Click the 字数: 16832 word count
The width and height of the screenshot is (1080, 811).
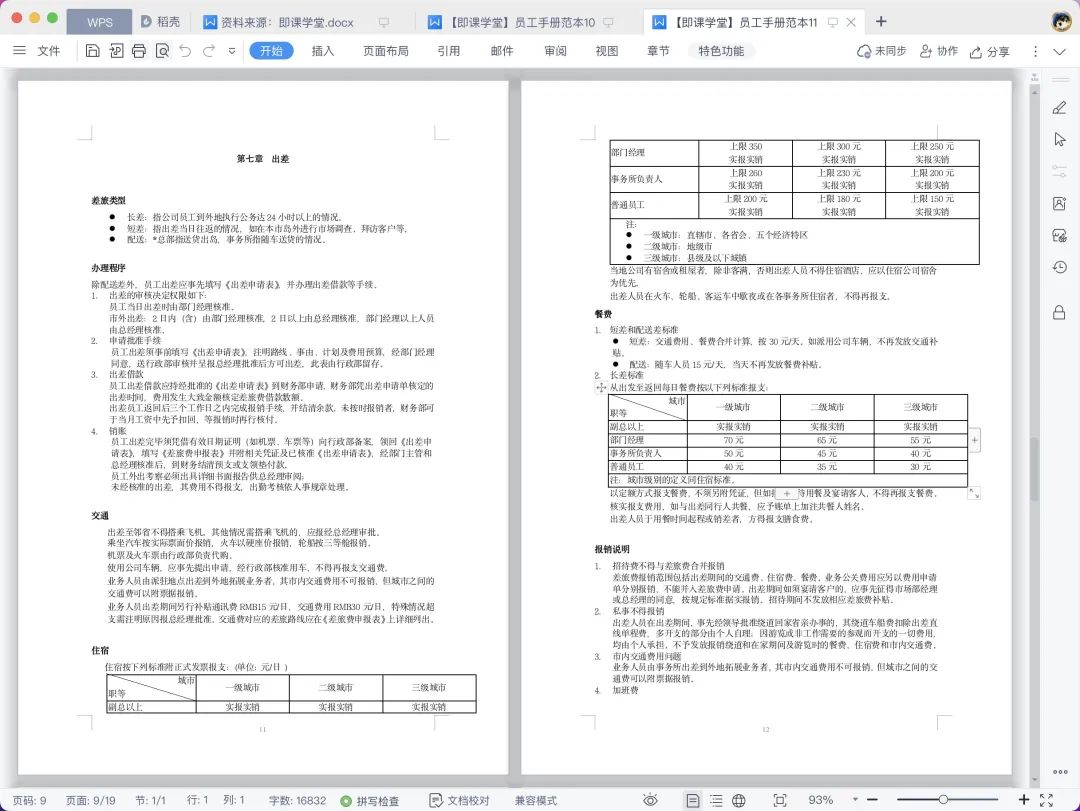click(x=297, y=801)
